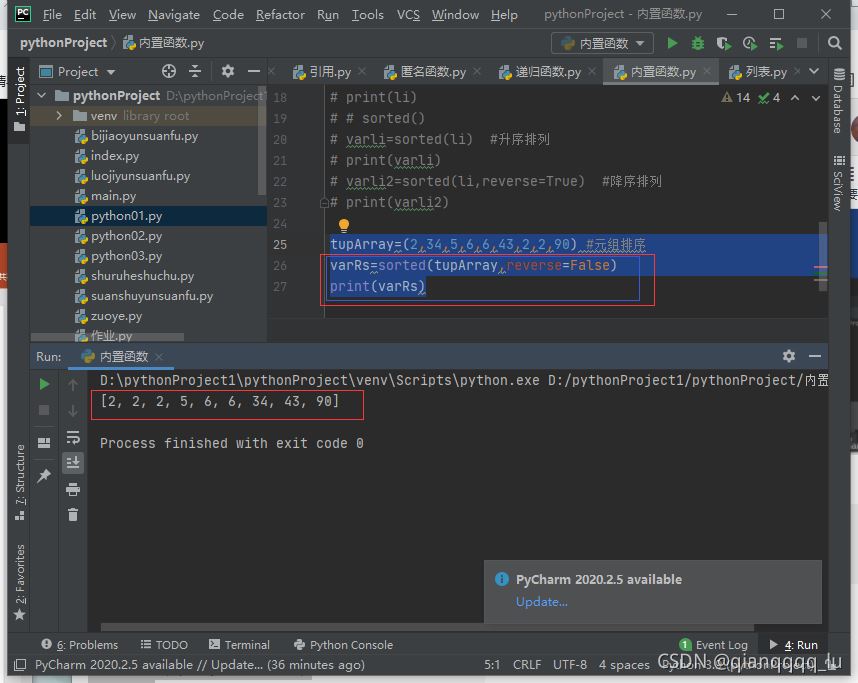Screen dimensions: 858x683
Task: Expand the venv folder in project tree
Action: [x=59, y=116]
